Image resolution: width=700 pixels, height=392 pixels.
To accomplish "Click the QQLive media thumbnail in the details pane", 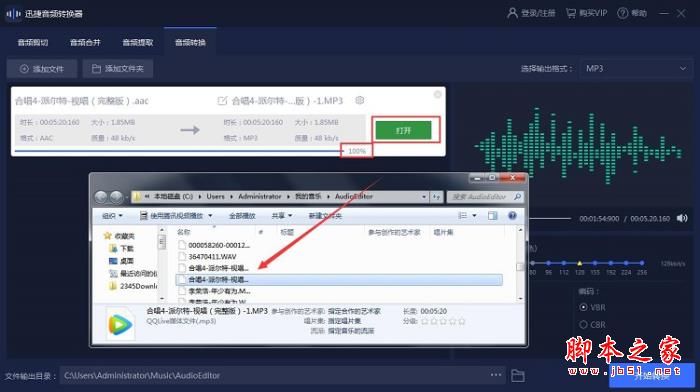I will pyautogui.click(x=120, y=324).
